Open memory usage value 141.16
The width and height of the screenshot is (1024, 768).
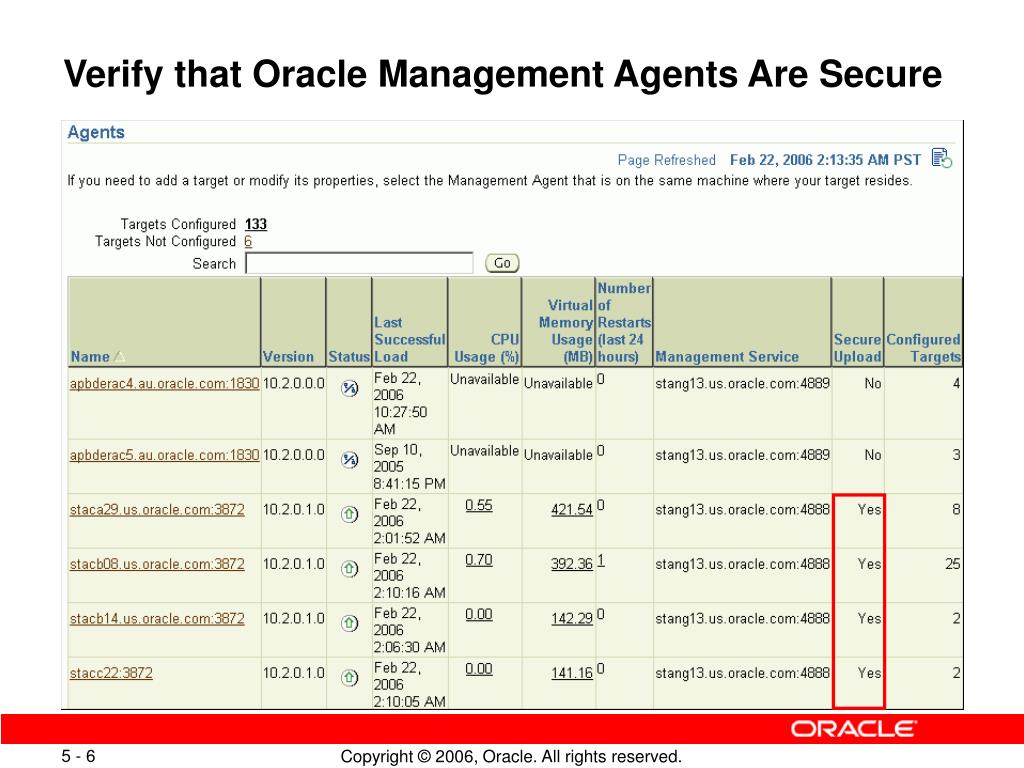[x=572, y=673]
